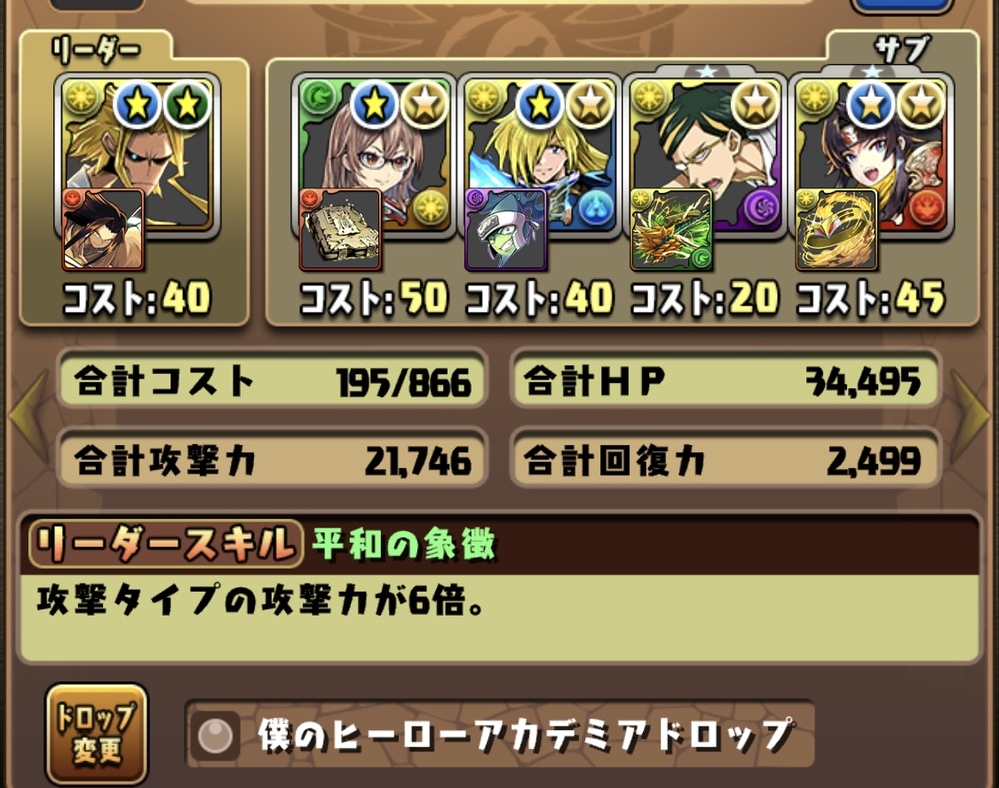Select the dark-haired sub monster, cost 45

(x=871, y=156)
